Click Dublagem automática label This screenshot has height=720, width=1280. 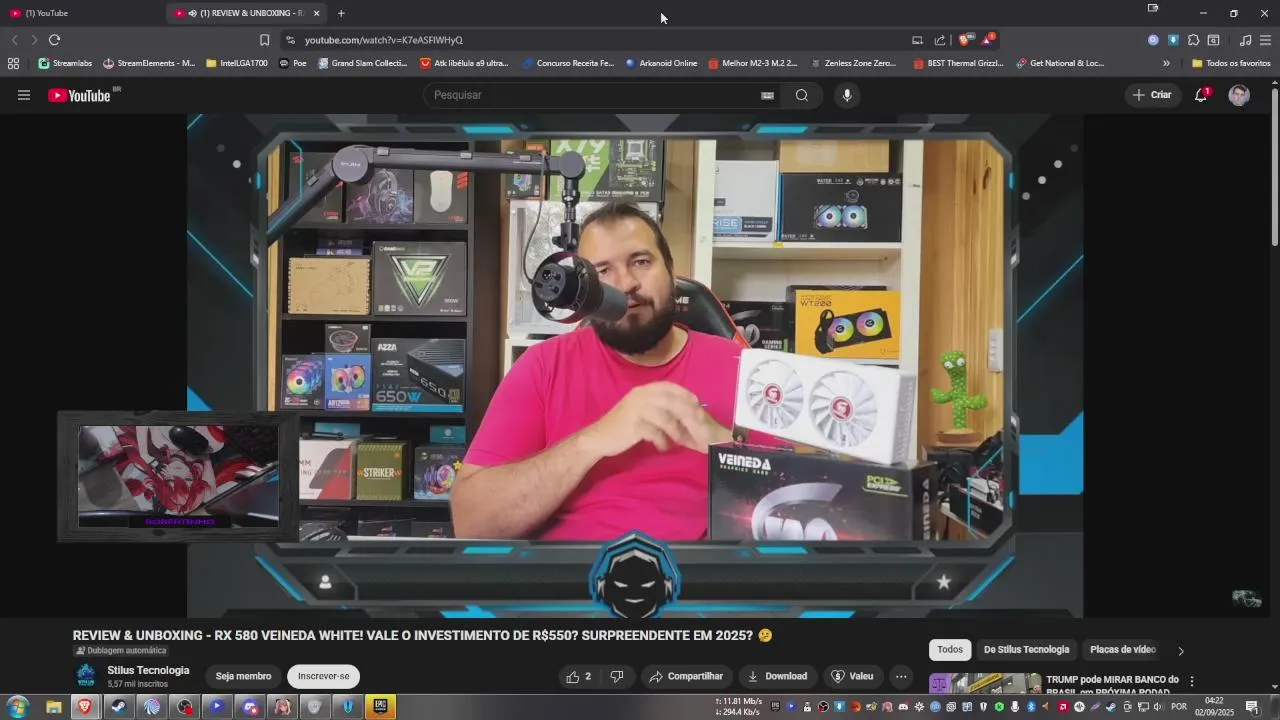121,651
